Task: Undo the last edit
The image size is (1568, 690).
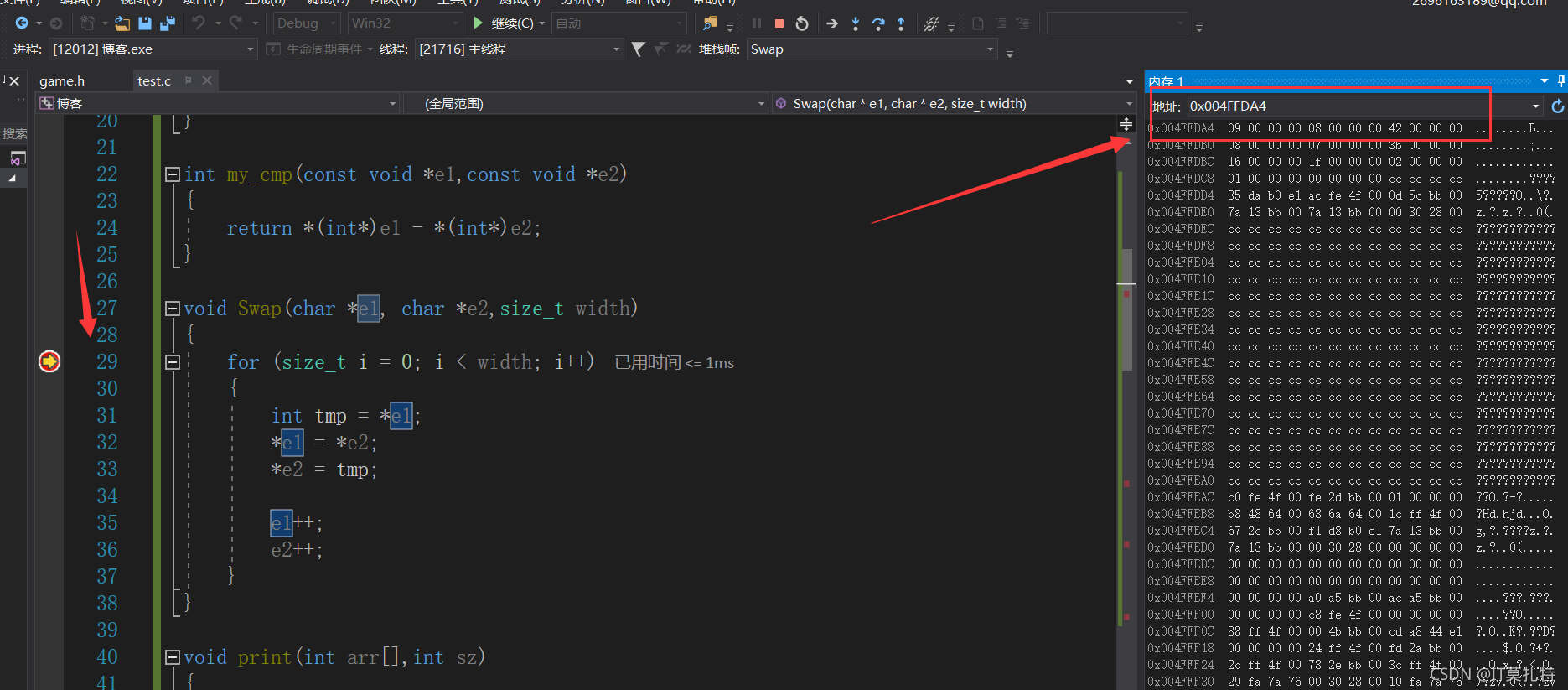Action: (x=199, y=23)
